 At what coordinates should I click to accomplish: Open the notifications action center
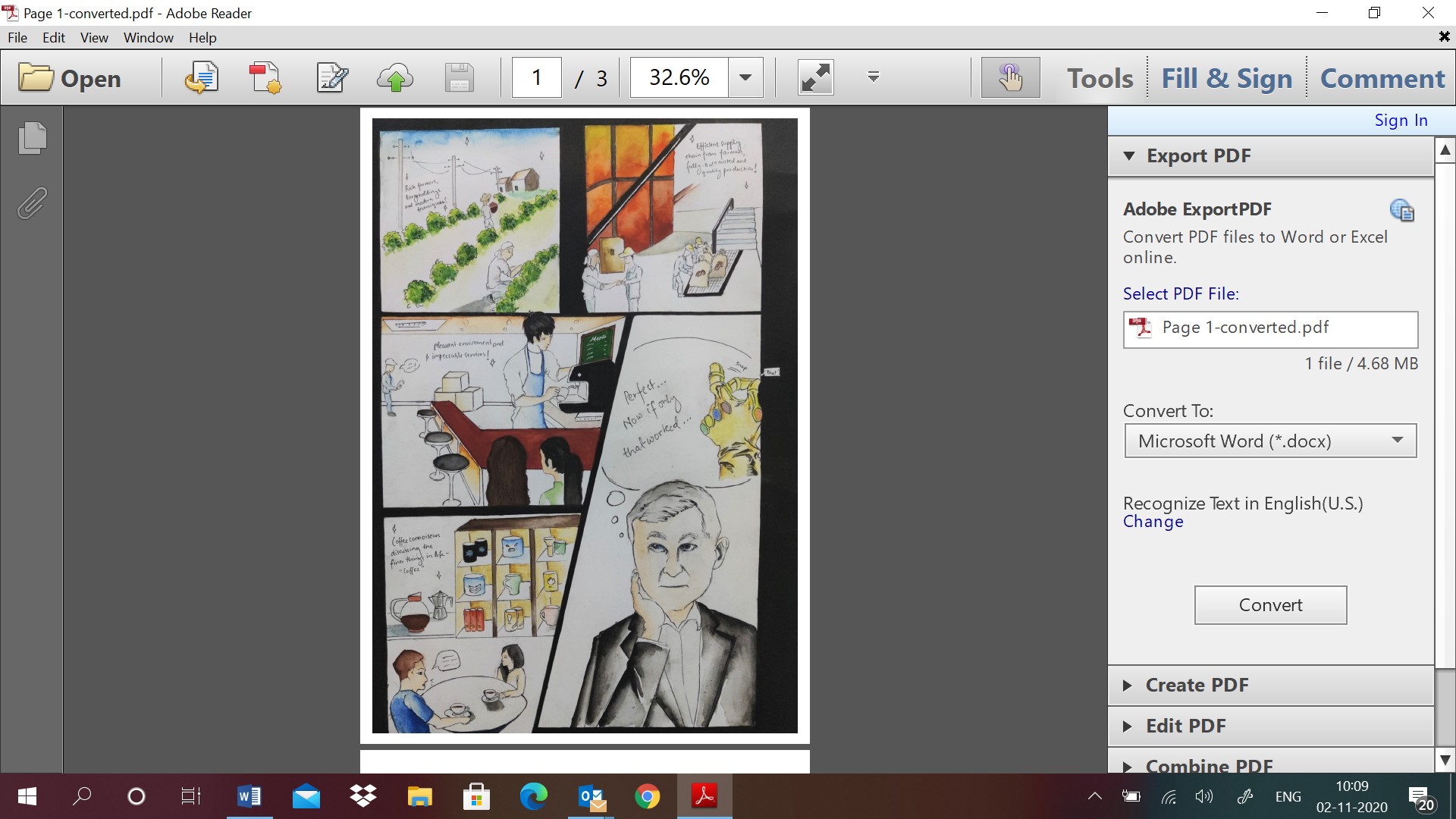click(x=1421, y=798)
